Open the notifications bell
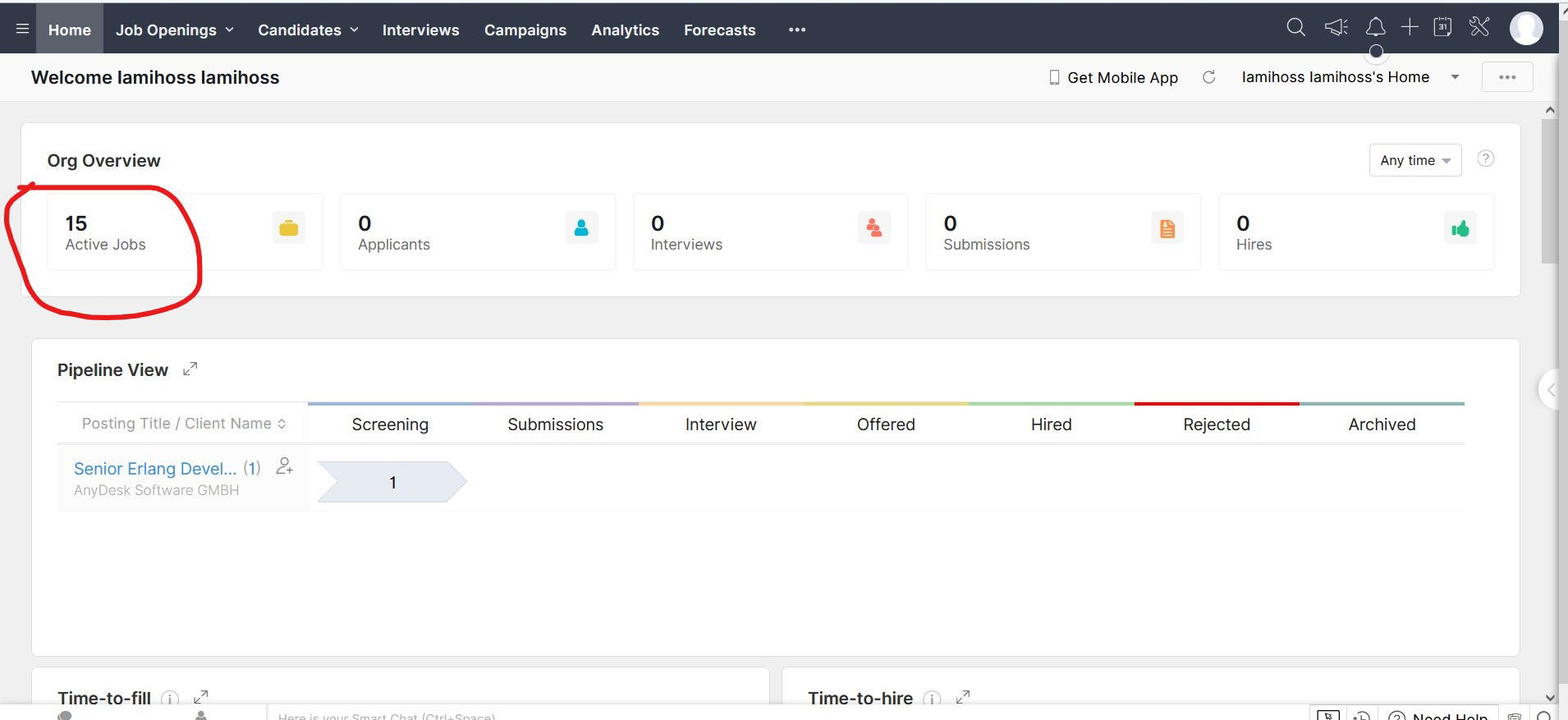Image resolution: width=1568 pixels, height=720 pixels. [x=1375, y=27]
